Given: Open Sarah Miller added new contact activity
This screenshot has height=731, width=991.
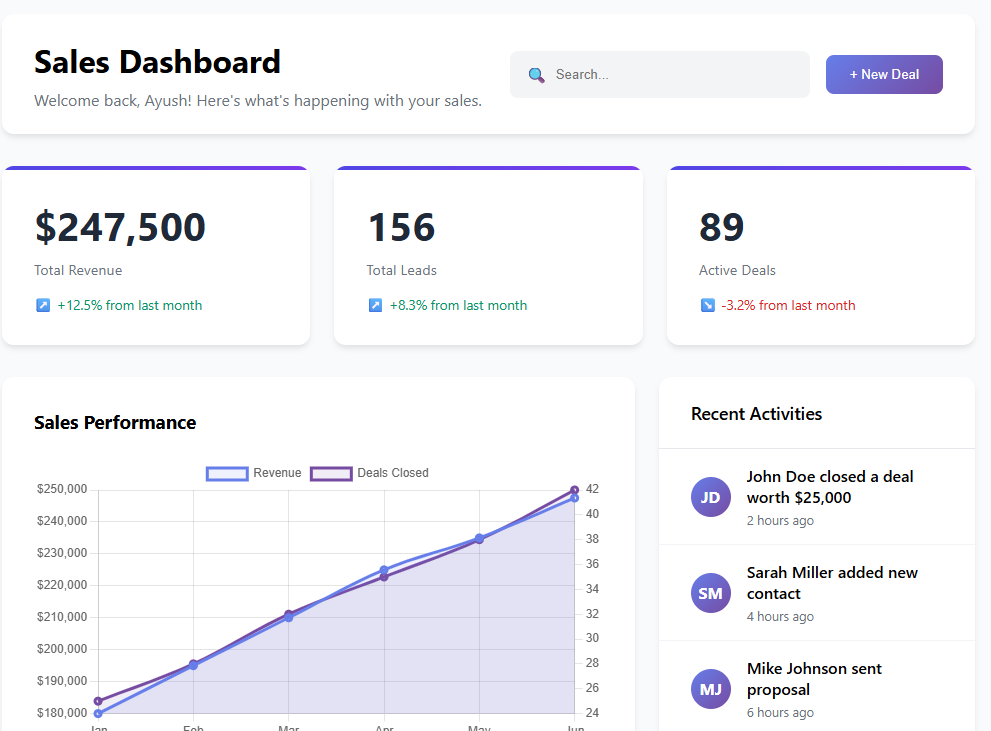Looking at the screenshot, I should click(831, 583).
